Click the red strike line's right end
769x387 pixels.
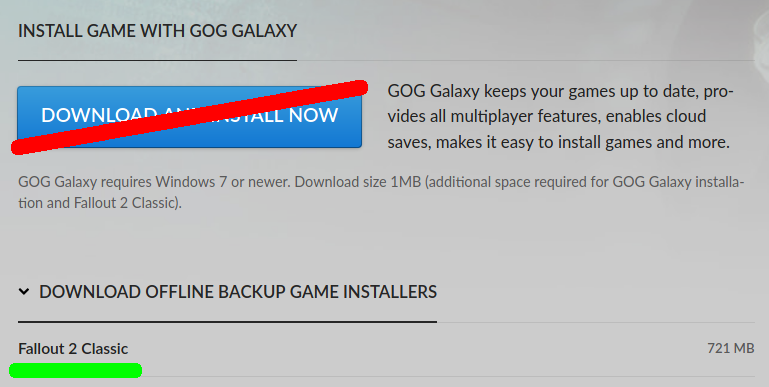pos(358,87)
